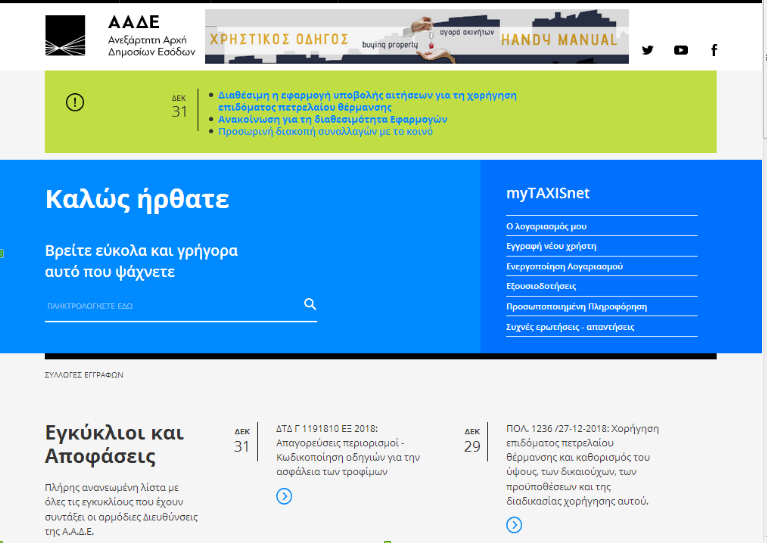Select Εγγραφή νέου χρήστη menu item
This screenshot has height=543, width=767.
551,246
